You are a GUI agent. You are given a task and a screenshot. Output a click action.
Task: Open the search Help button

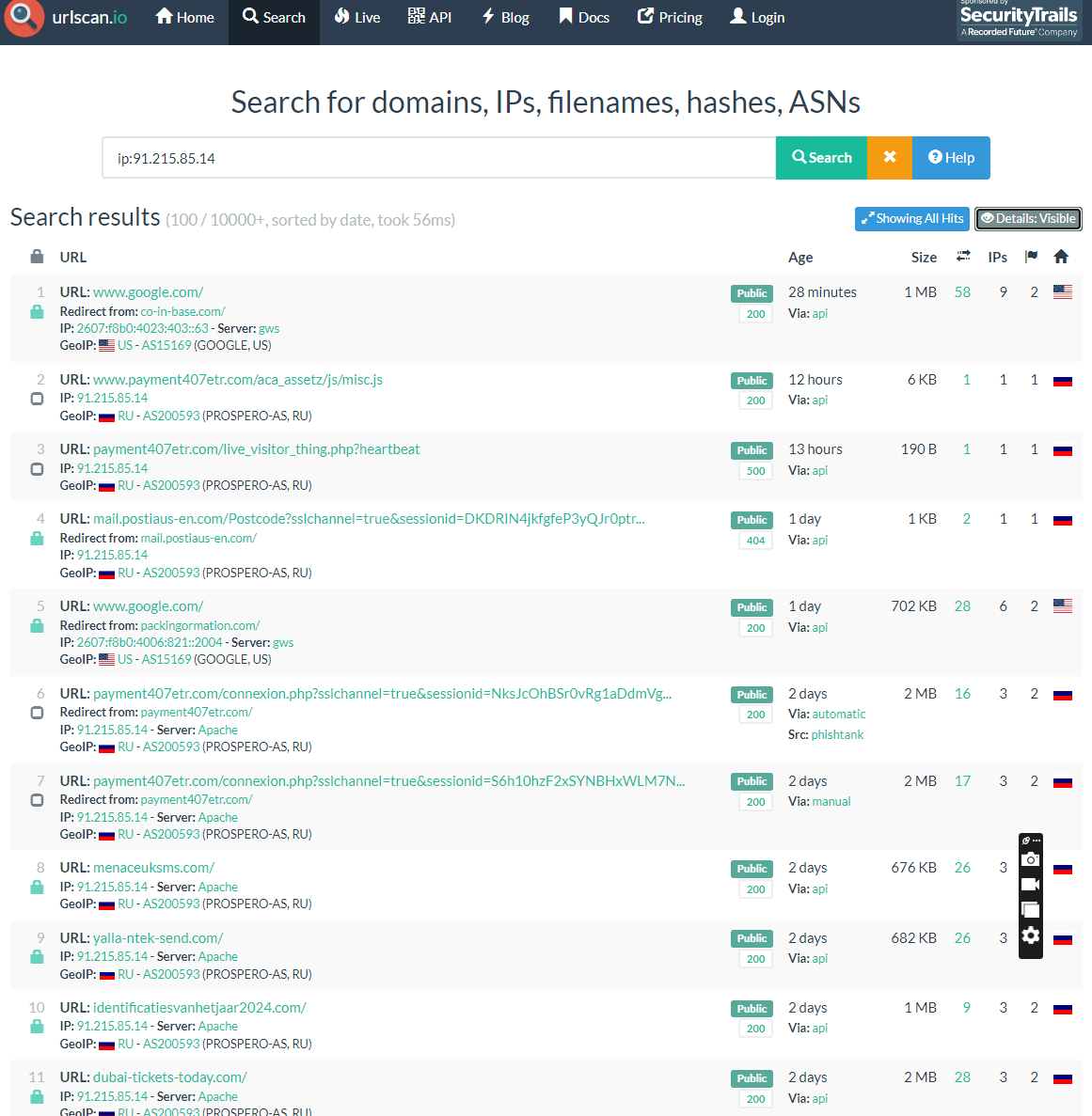pos(951,158)
